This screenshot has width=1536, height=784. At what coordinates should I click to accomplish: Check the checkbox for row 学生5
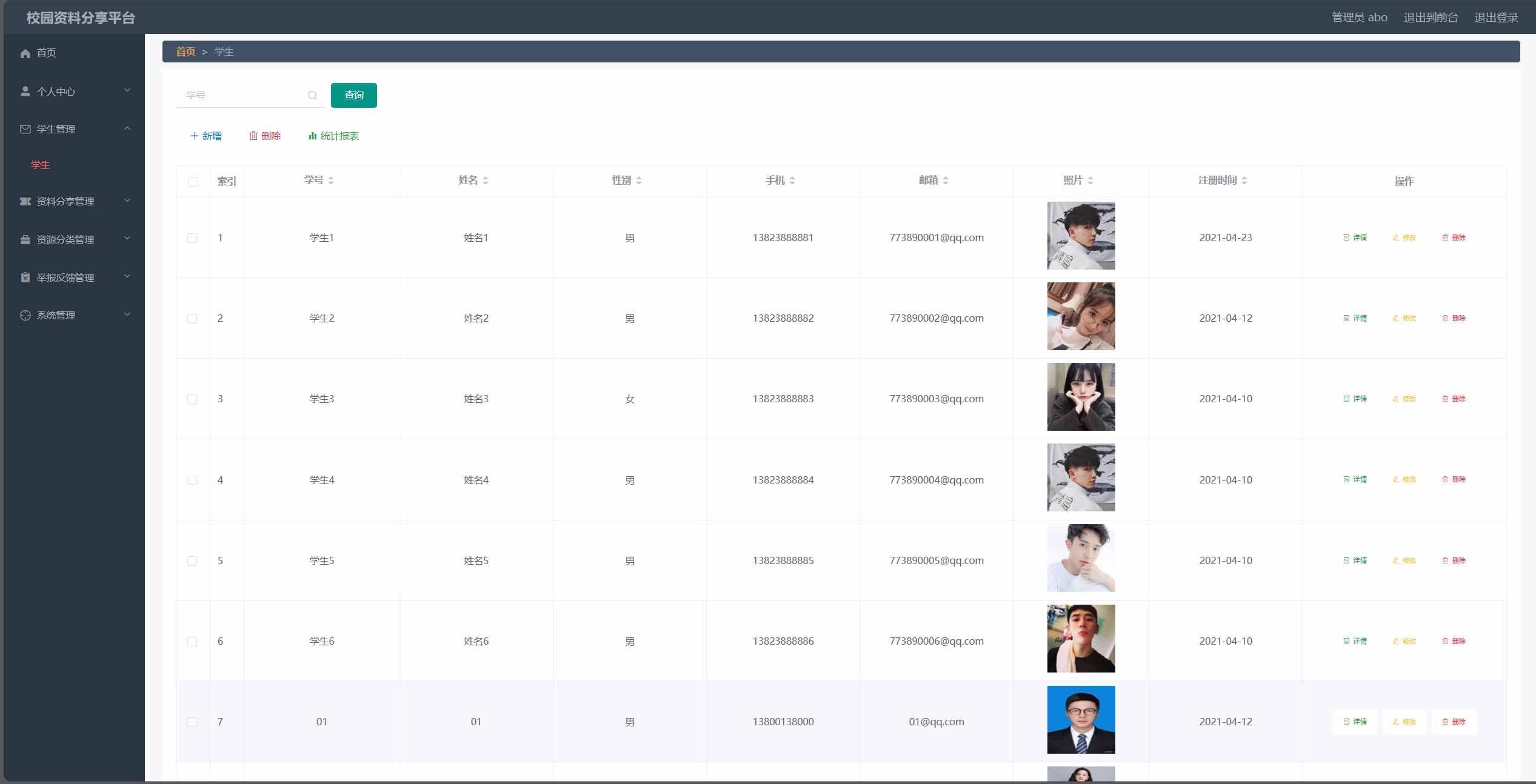(x=192, y=561)
